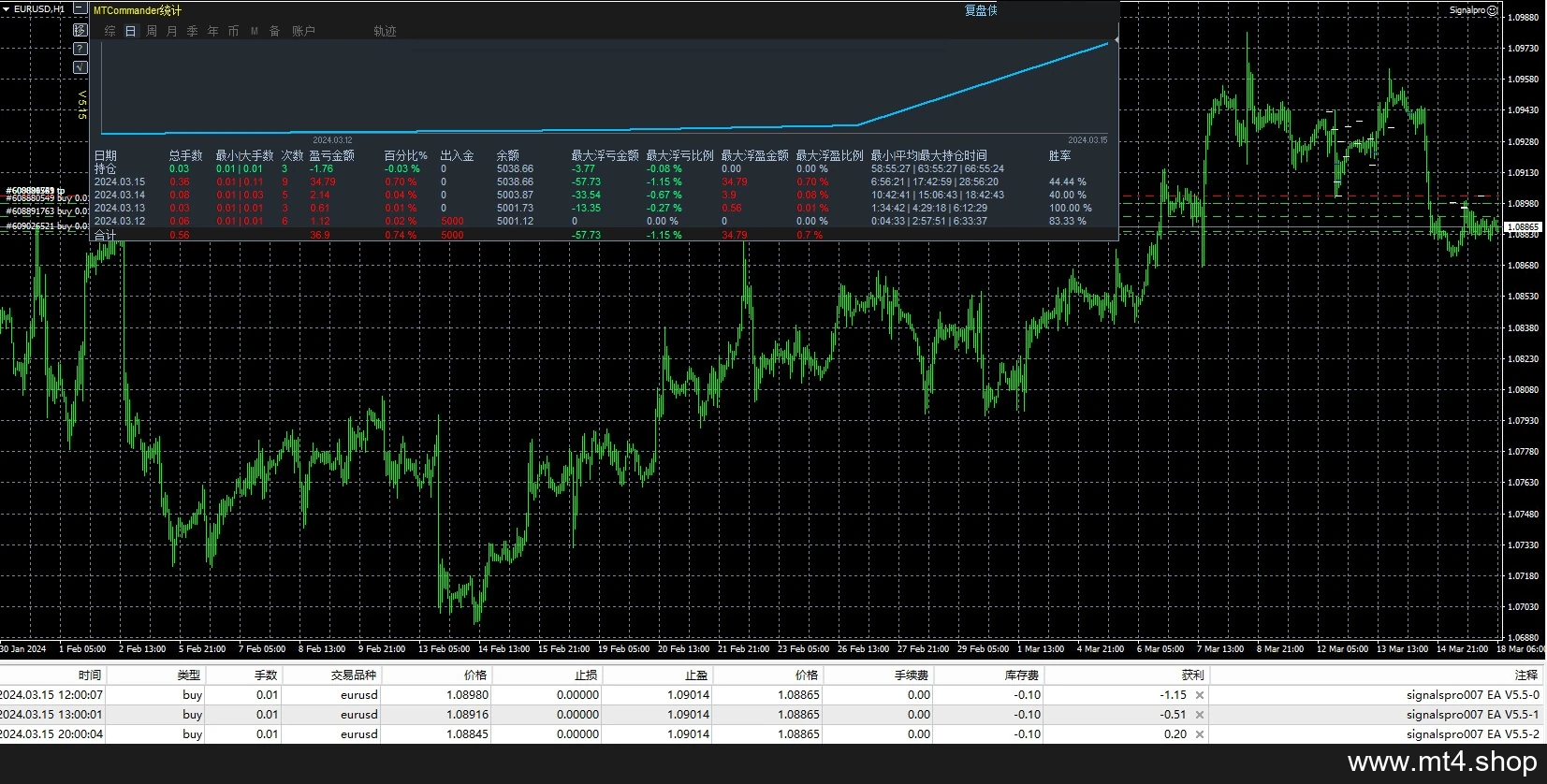Click comment signalspro007 EA V5.5-2
This screenshot has width=1547, height=784.
click(1472, 734)
